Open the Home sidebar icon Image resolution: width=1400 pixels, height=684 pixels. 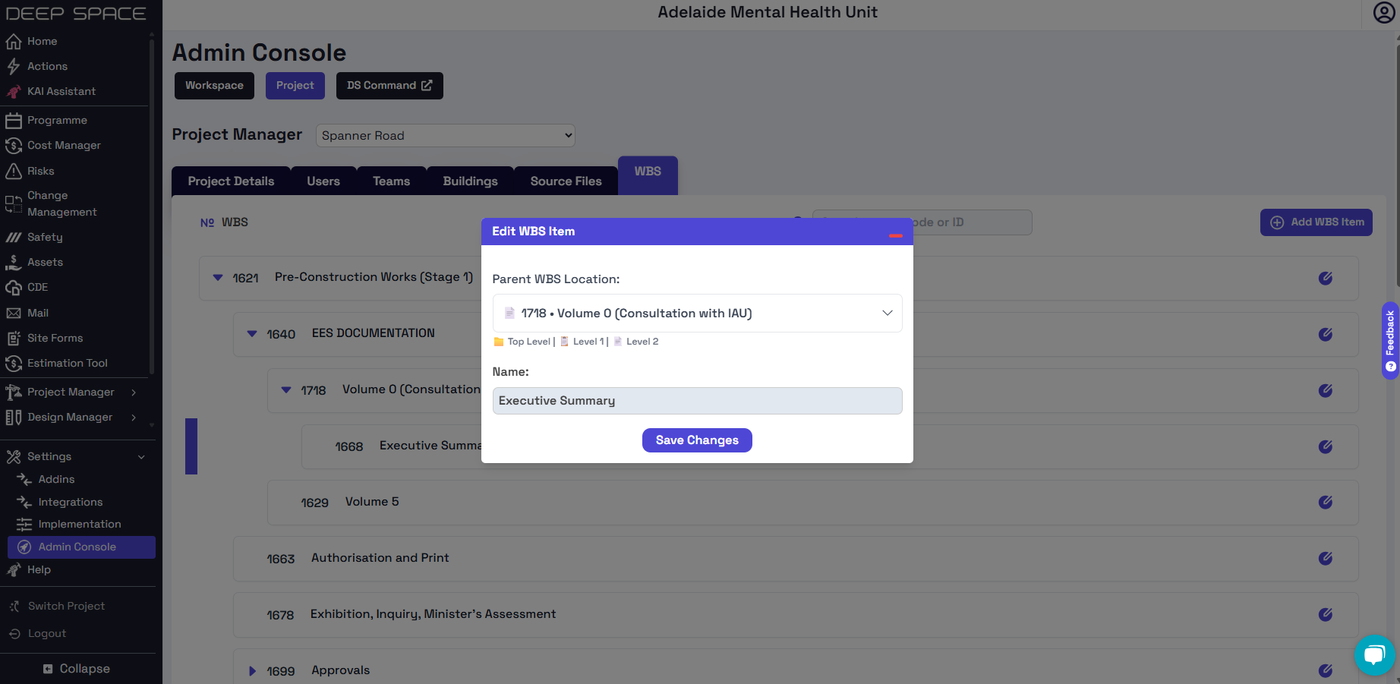click(x=14, y=41)
